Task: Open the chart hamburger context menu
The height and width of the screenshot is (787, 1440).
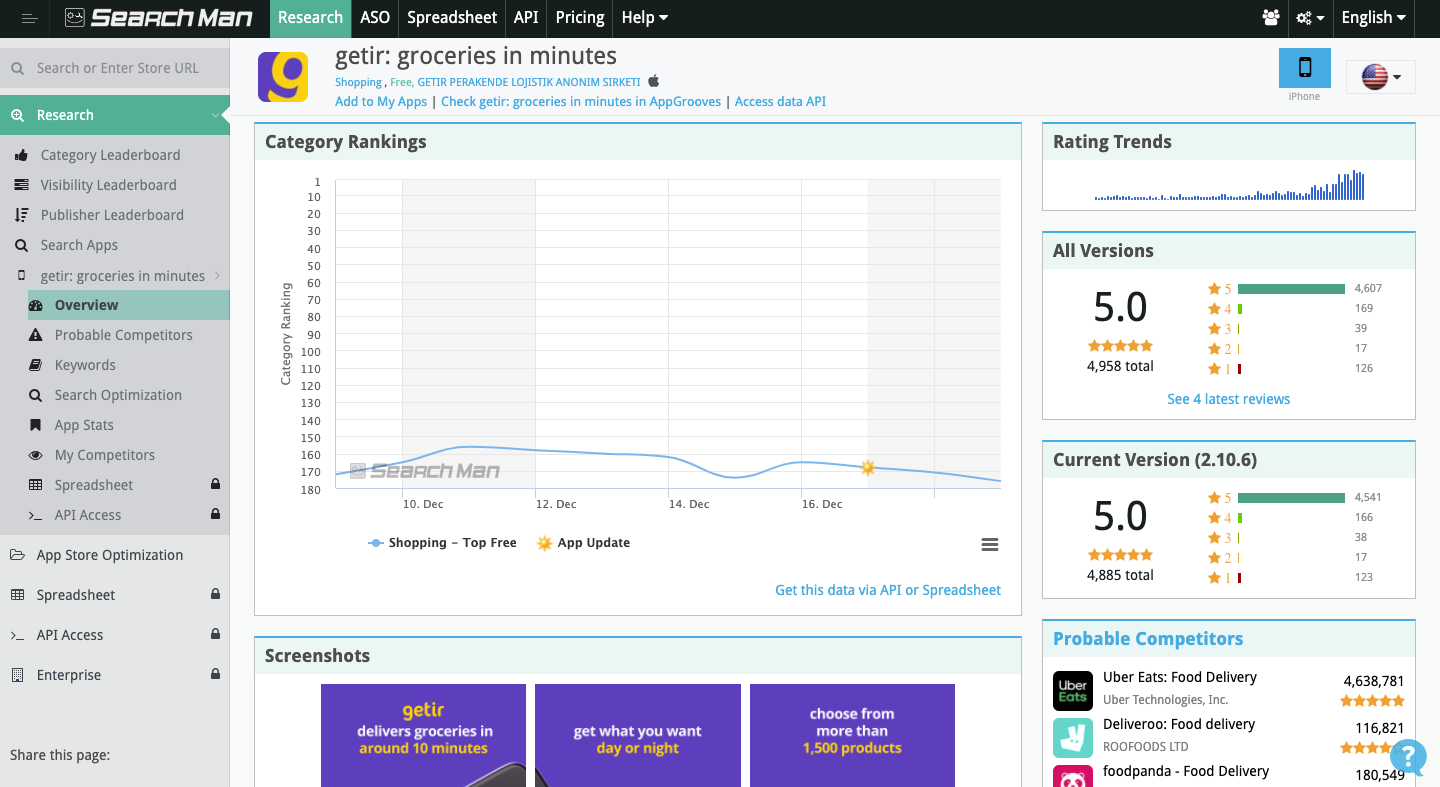Action: tap(990, 545)
